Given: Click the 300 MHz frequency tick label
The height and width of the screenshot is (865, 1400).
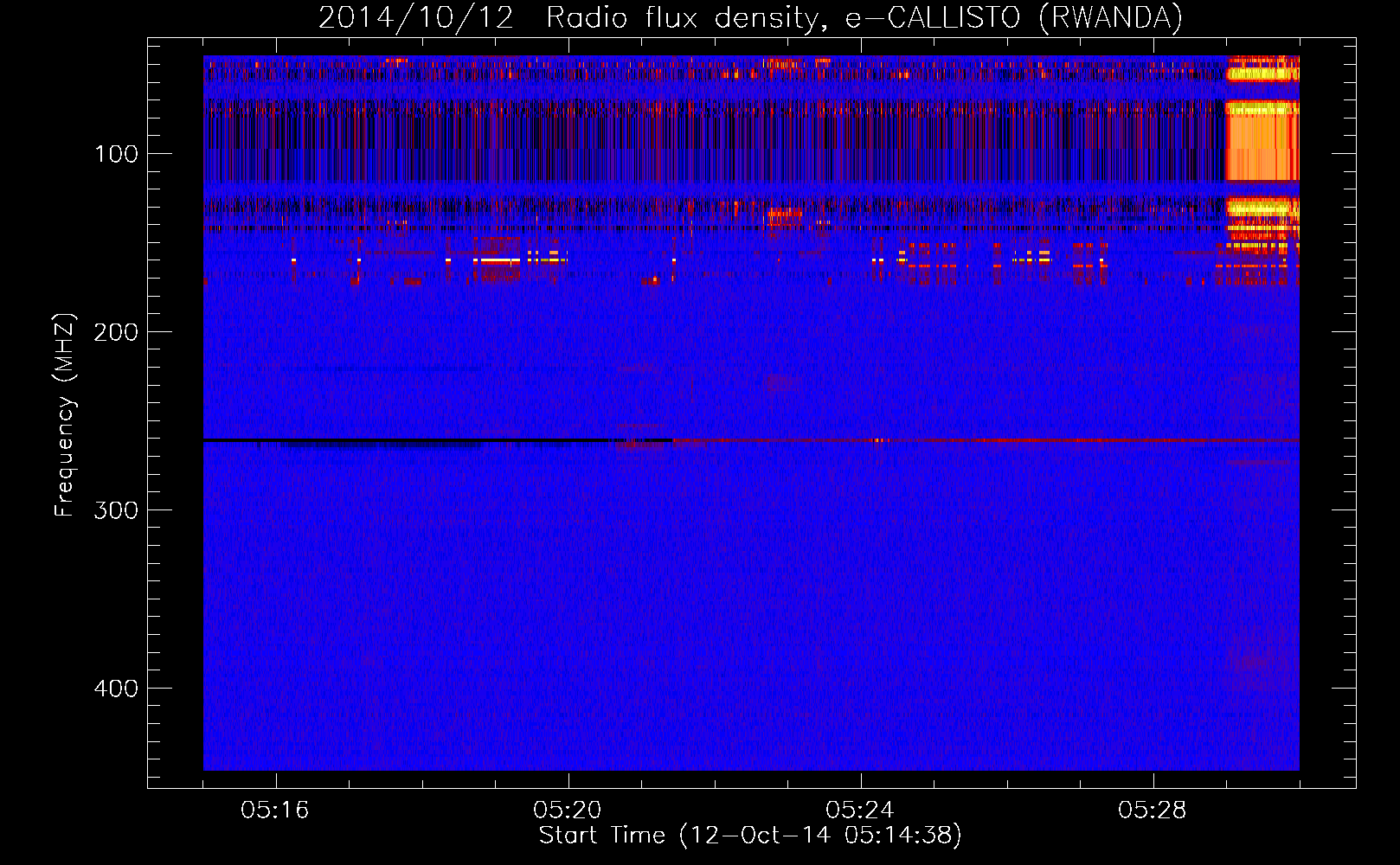Looking at the screenshot, I should (116, 510).
